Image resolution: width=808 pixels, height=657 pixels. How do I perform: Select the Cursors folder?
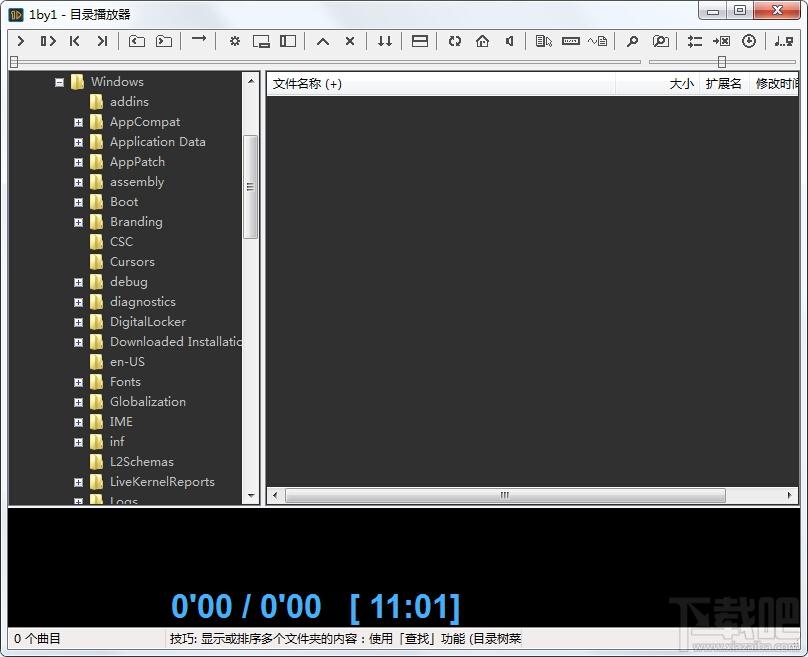pos(132,262)
